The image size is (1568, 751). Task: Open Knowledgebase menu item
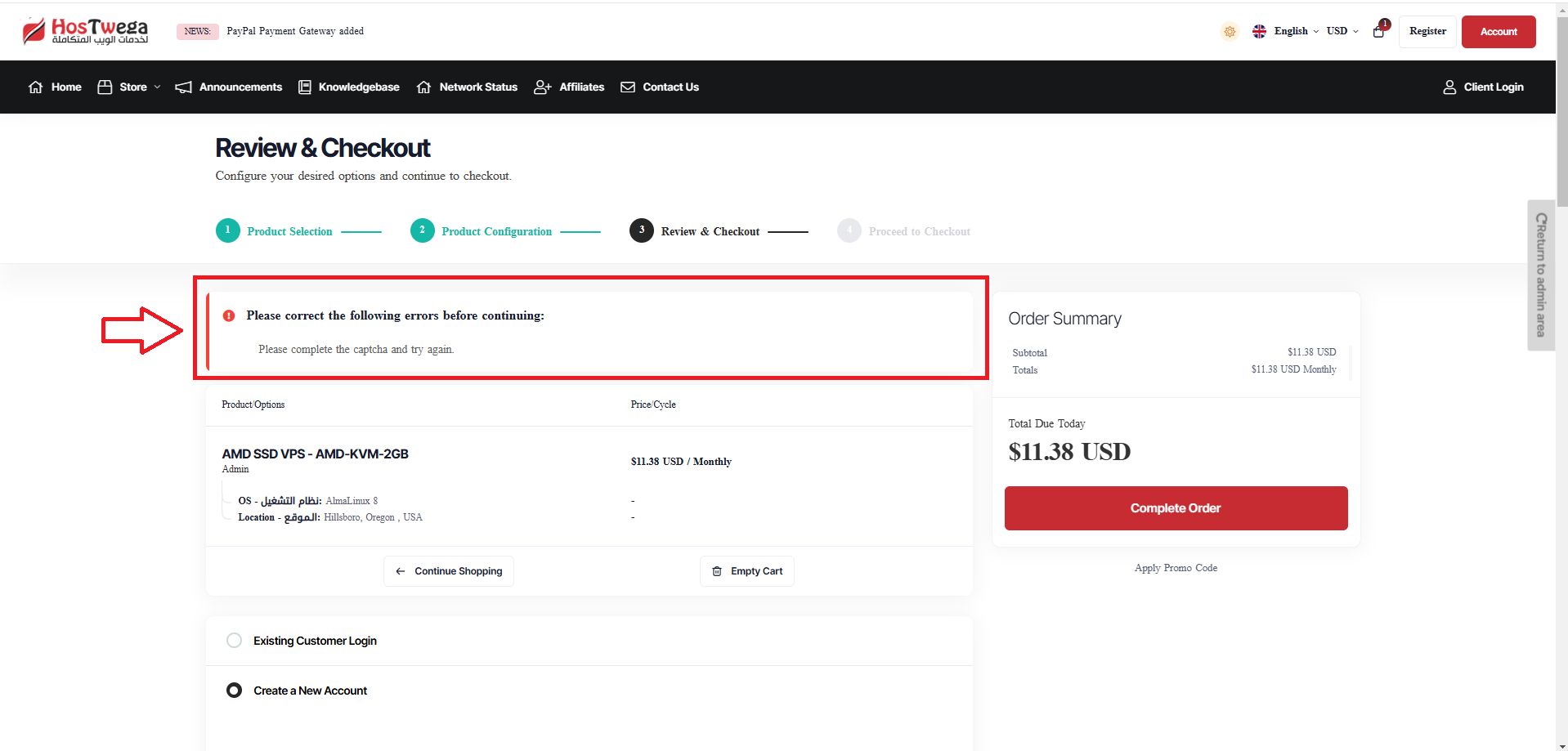click(x=359, y=87)
